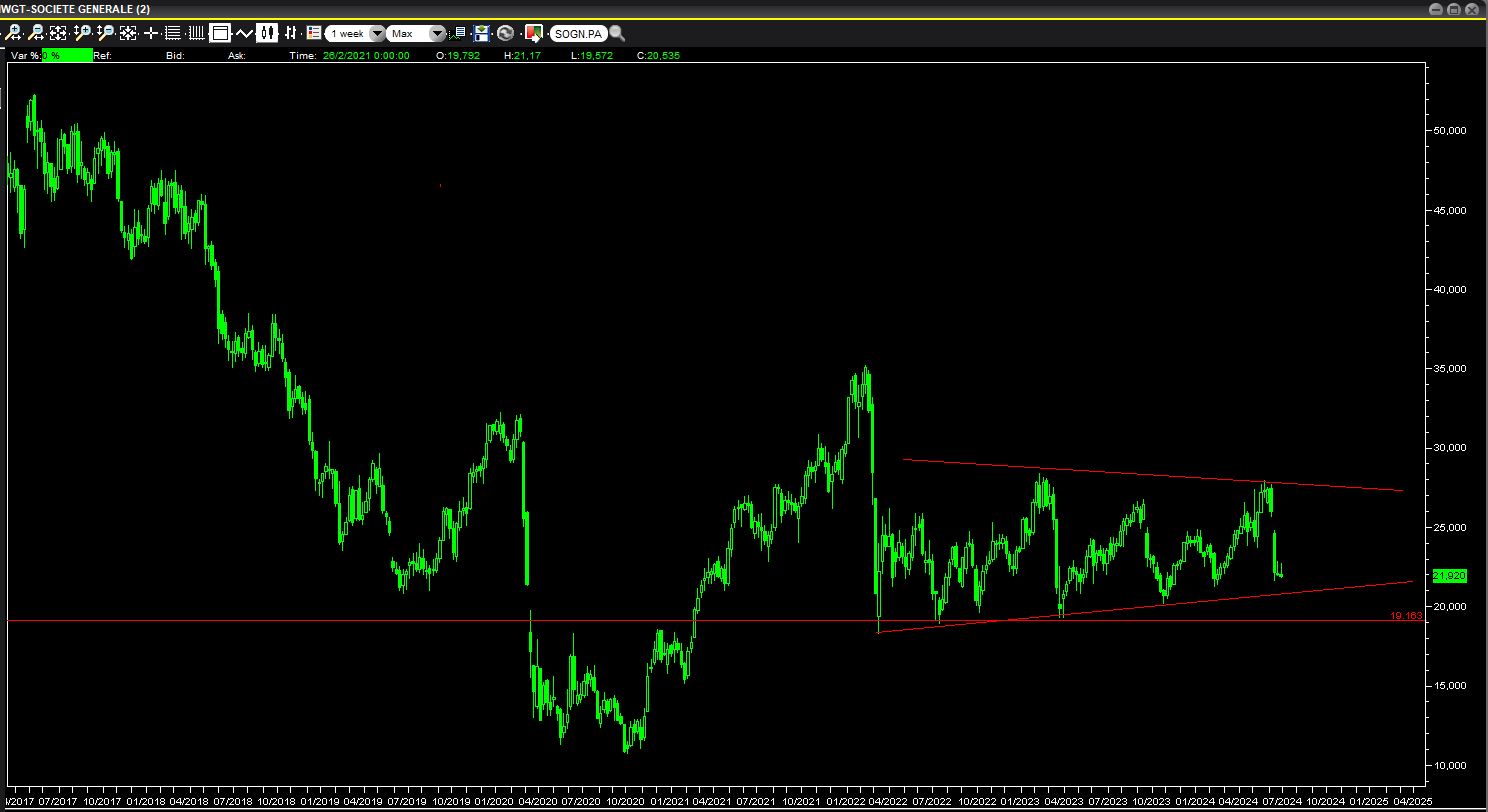Switch to candlestick chart style
1488x812 pixels.
(267, 33)
